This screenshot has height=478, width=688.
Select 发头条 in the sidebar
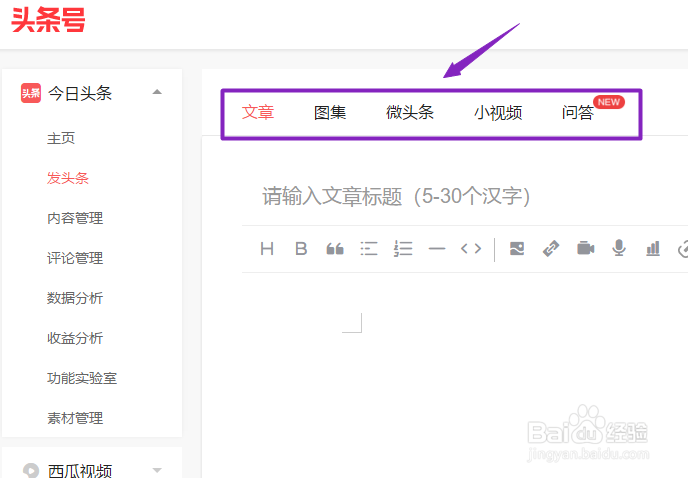coord(68,178)
